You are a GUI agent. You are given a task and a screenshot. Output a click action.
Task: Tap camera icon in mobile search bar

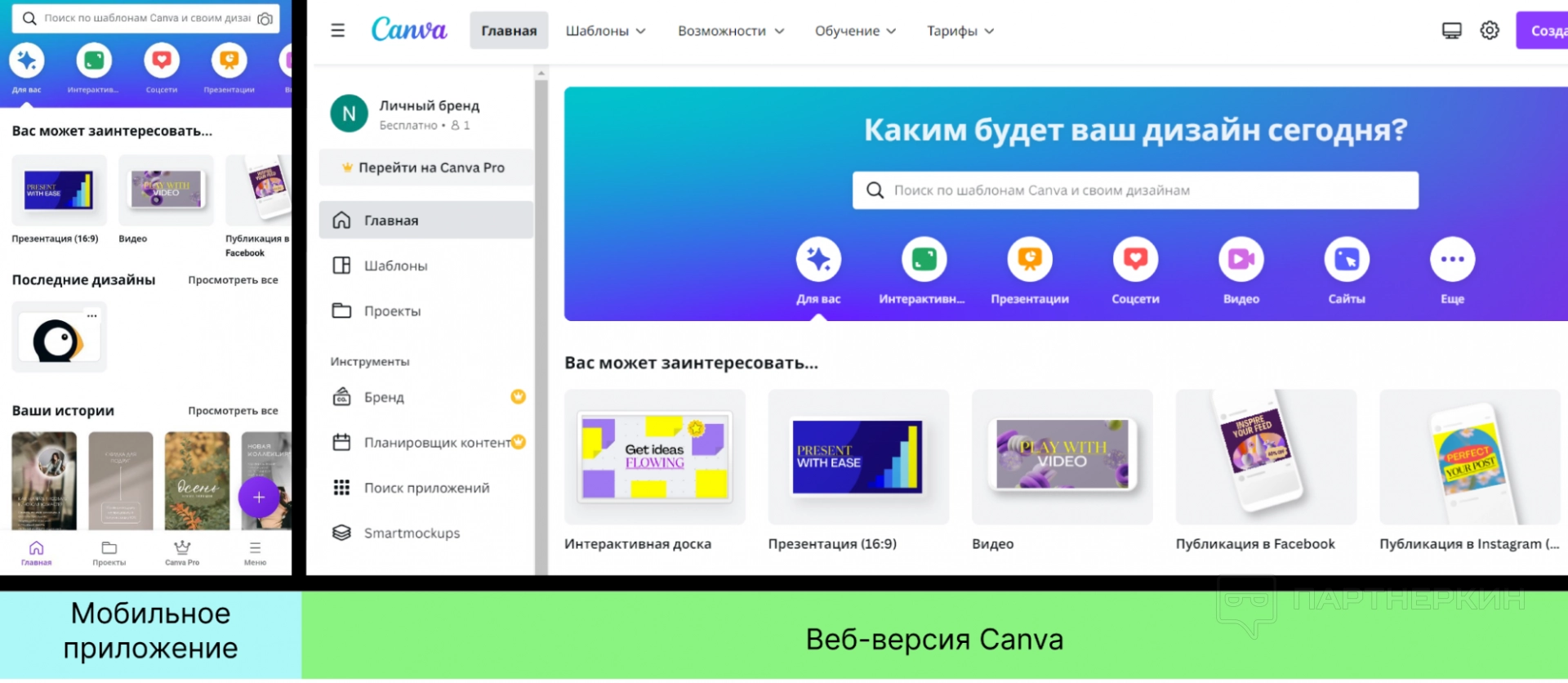(265, 19)
